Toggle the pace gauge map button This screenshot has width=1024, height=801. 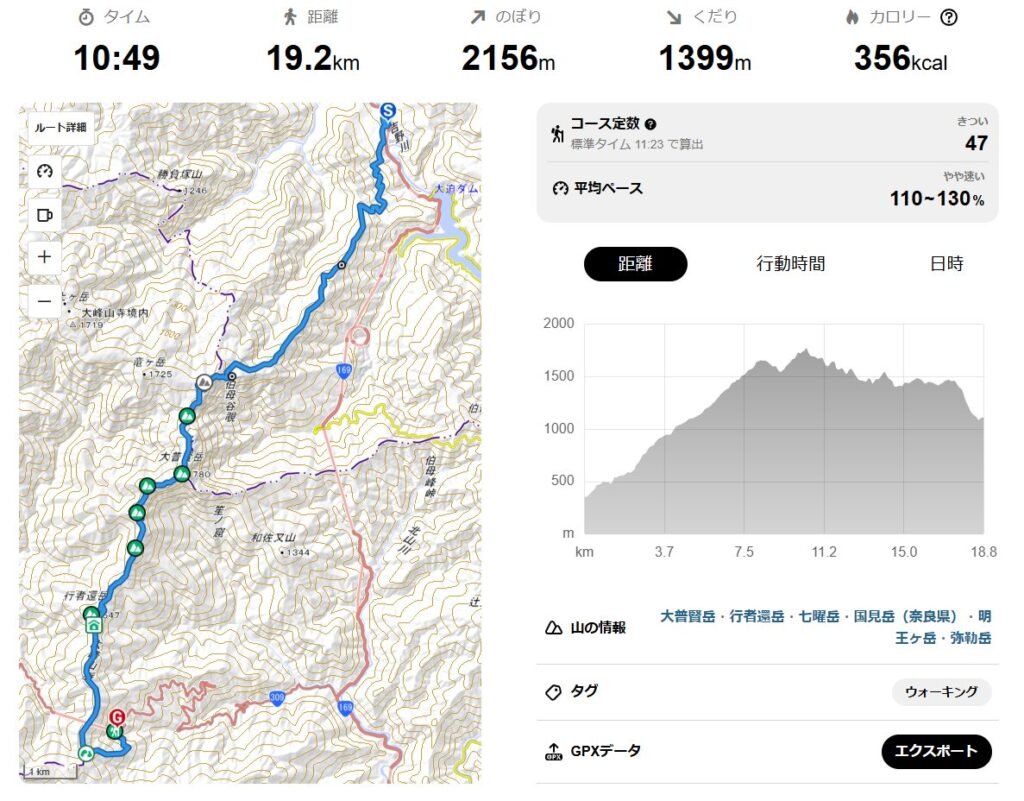[44, 171]
